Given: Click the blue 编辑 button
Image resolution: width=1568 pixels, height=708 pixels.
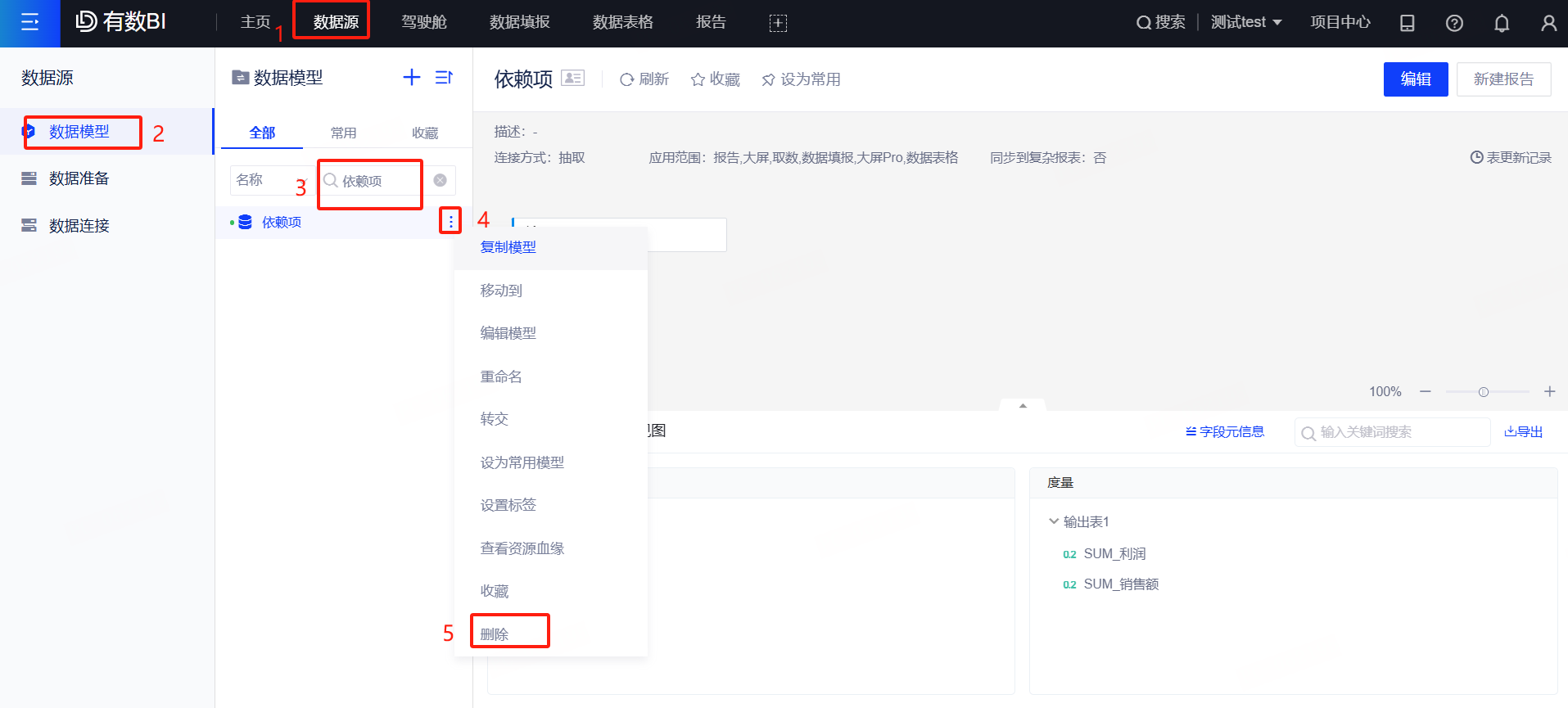Looking at the screenshot, I should (1415, 79).
